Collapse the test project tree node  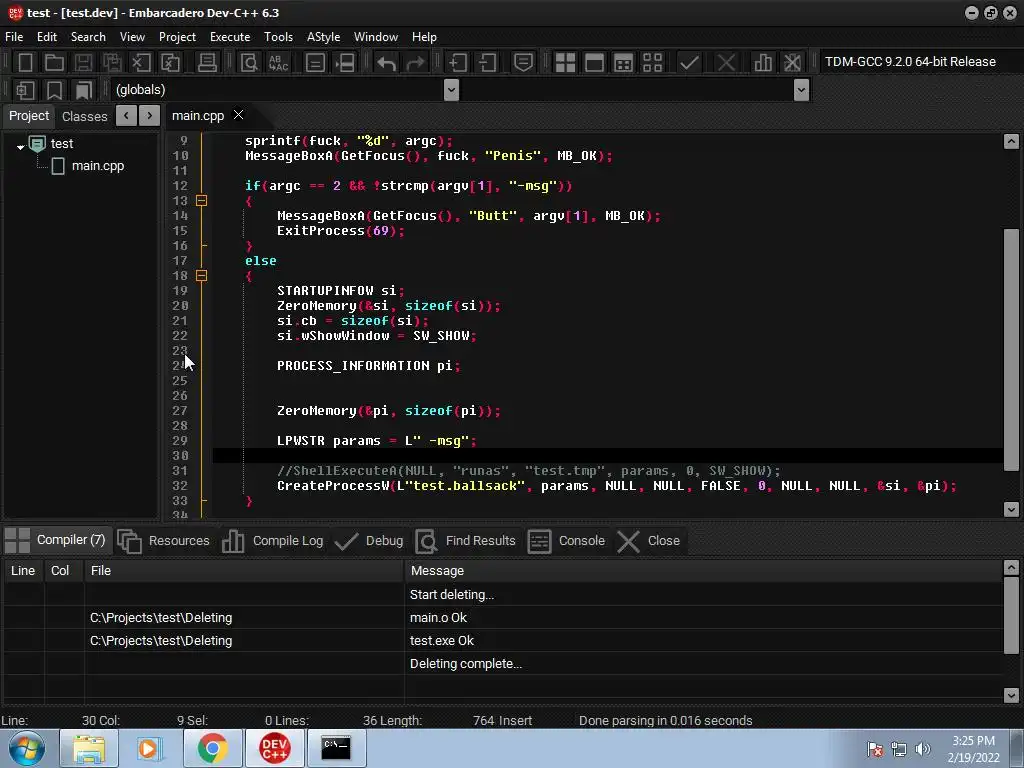[x=20, y=146]
